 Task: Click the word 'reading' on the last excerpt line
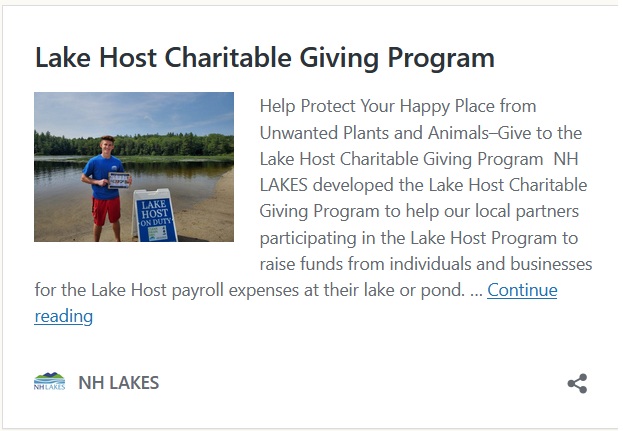(63, 316)
